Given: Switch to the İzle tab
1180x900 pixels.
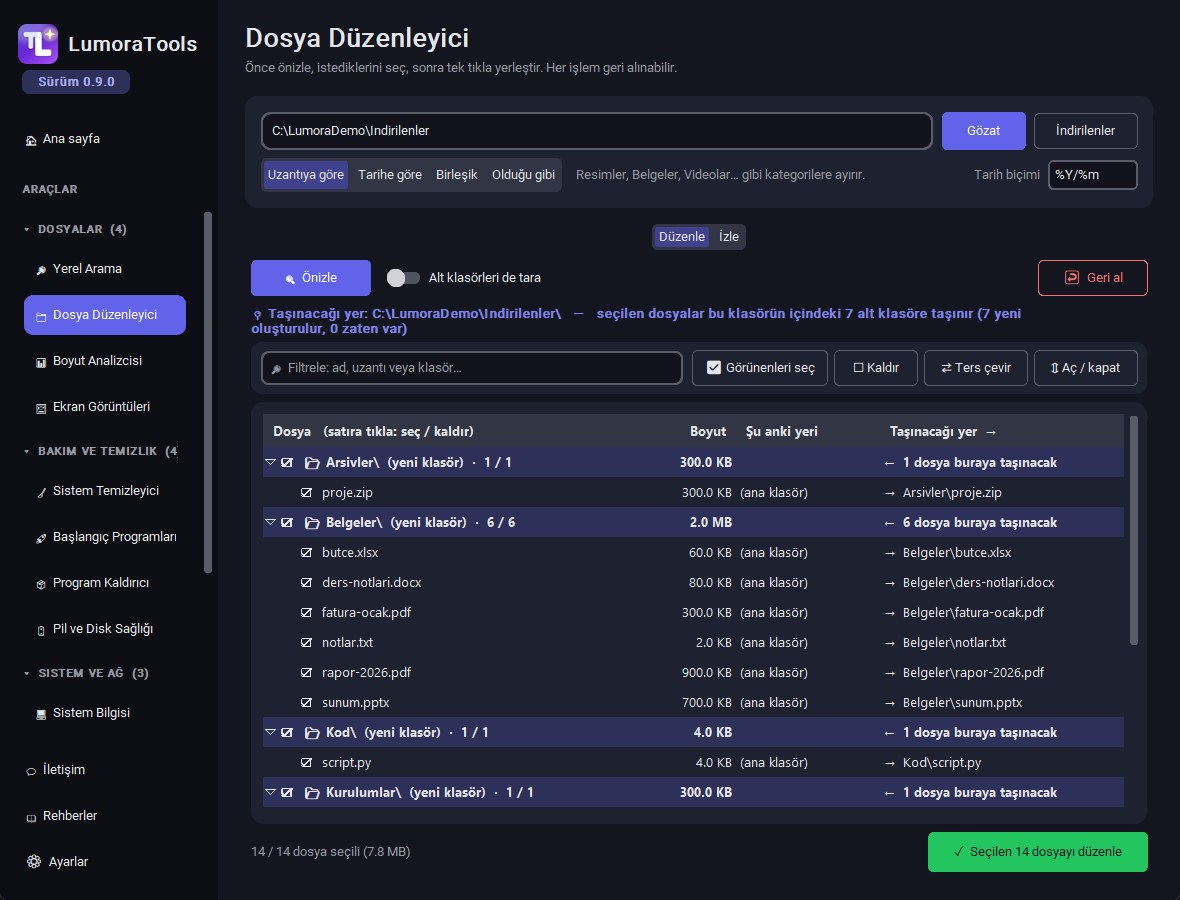Looking at the screenshot, I should click(728, 236).
